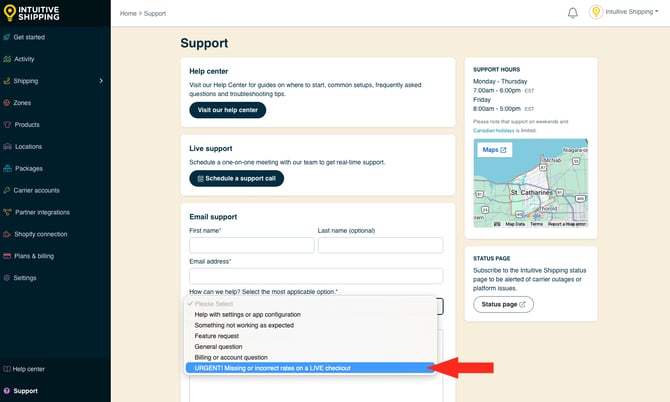The image size is (670, 402).
Task: Click Schedule a support call button
Action: [236, 178]
